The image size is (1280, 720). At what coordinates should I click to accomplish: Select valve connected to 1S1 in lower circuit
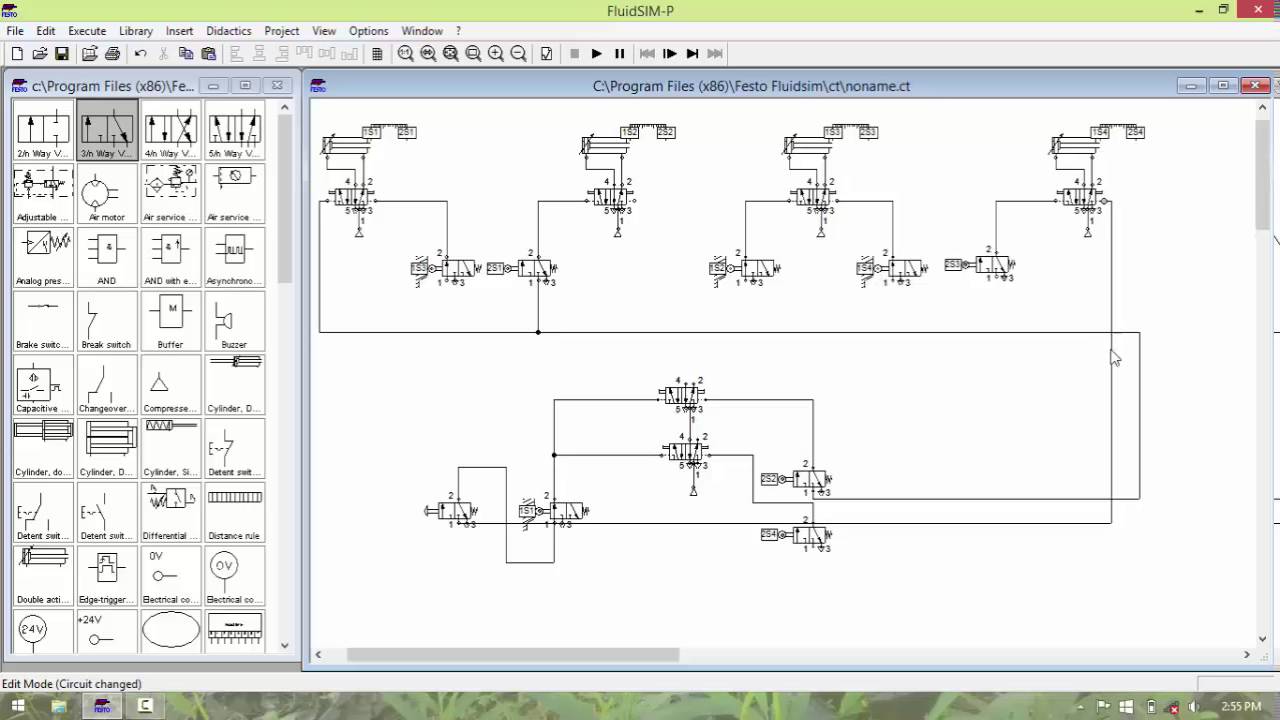567,511
